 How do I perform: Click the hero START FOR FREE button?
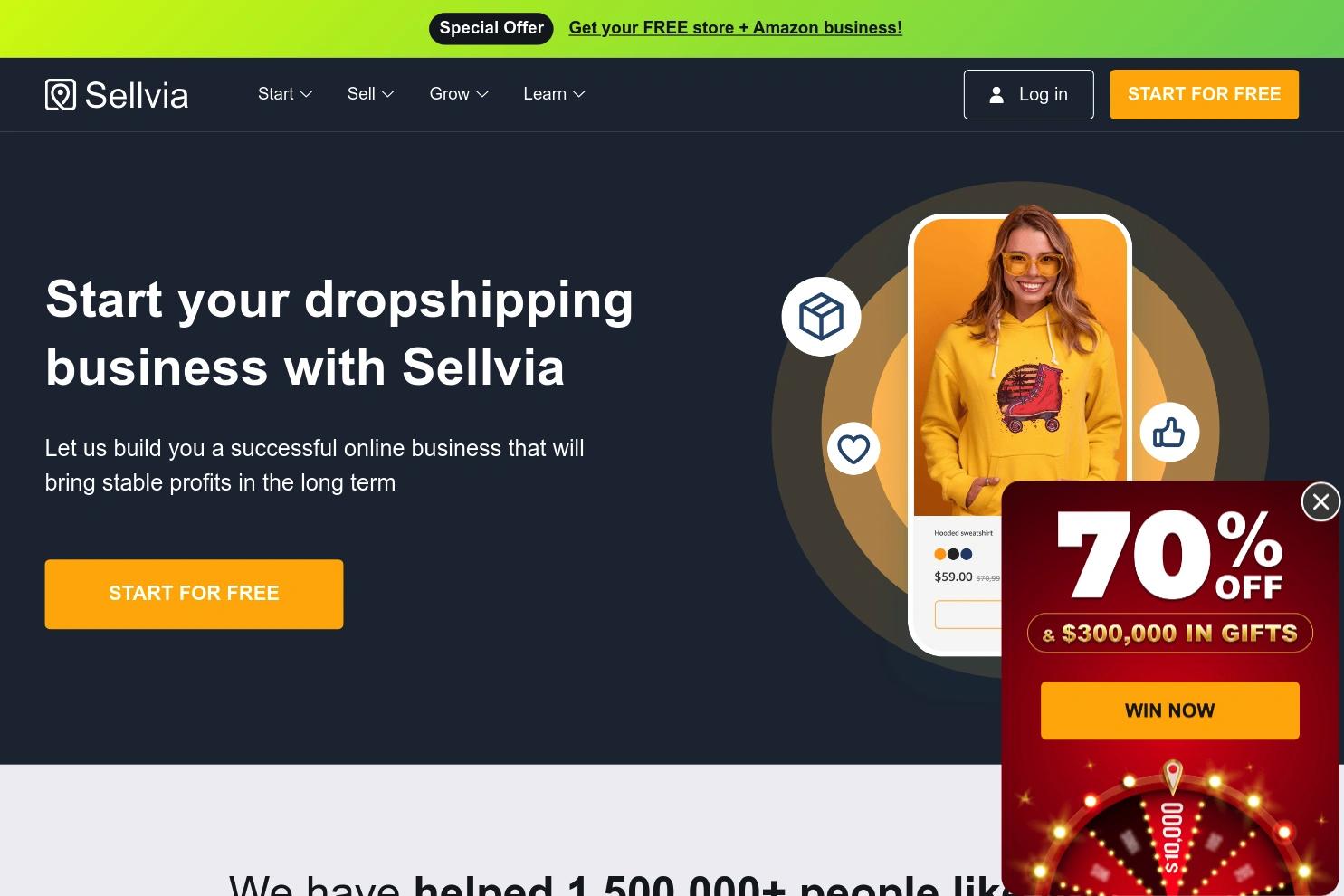click(x=194, y=594)
